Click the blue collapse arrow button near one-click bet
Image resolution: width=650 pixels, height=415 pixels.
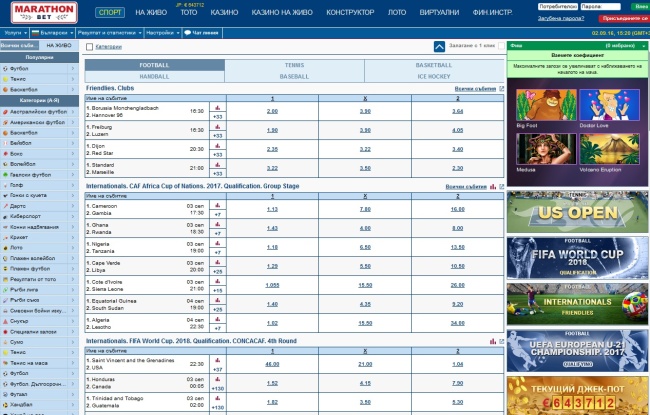(439, 46)
